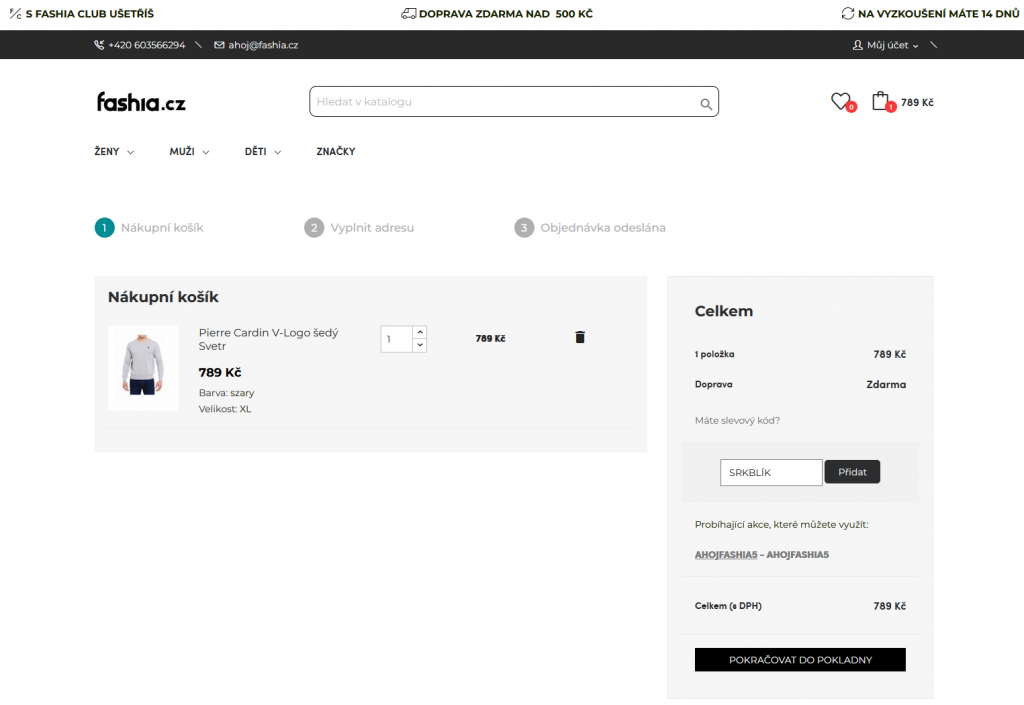Click the phone number +420 603566294

pos(147,45)
